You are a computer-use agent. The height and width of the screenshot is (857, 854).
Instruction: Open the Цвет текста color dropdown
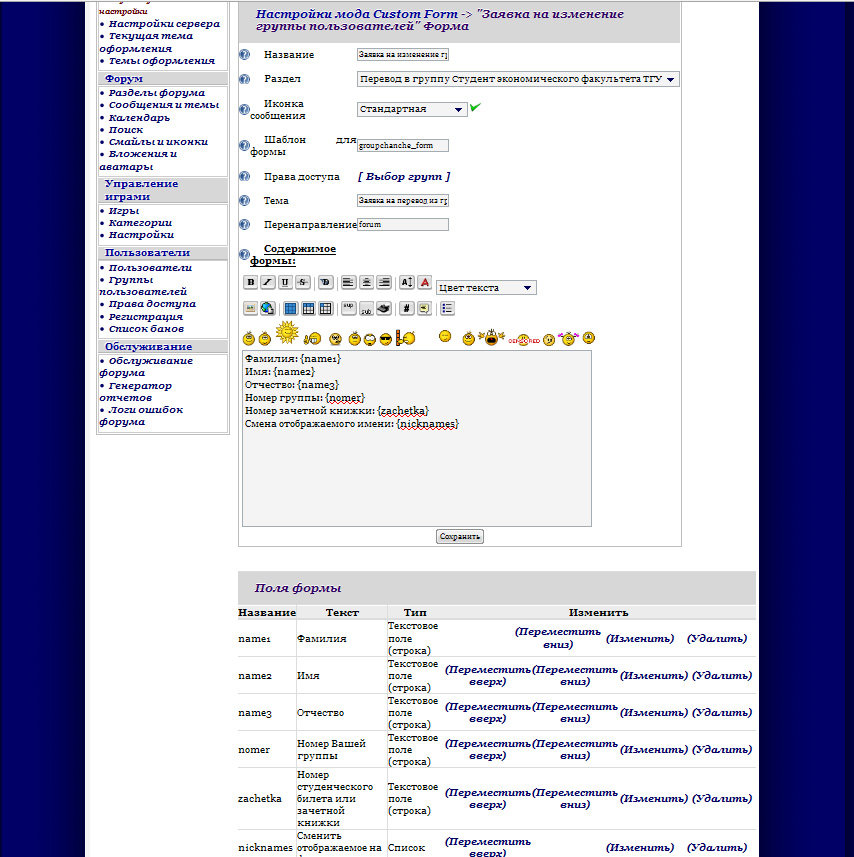pos(486,287)
